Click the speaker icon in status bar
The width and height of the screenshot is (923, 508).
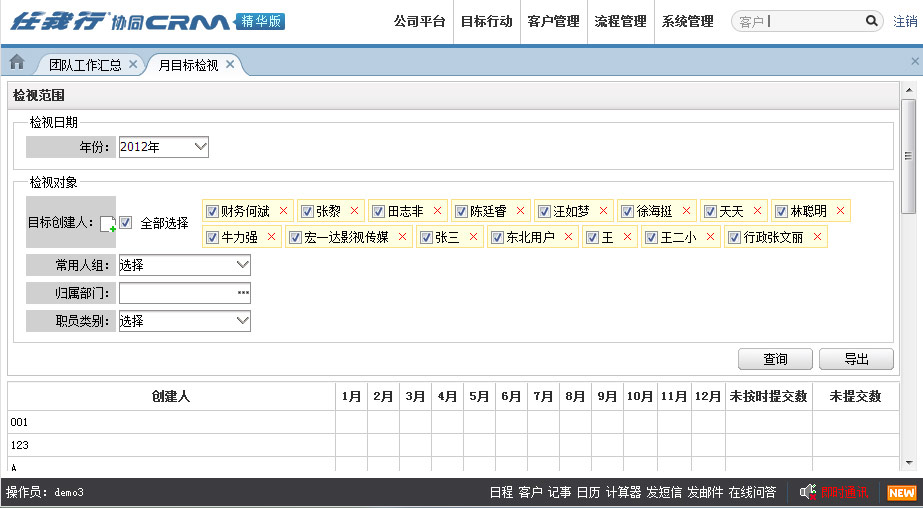coord(808,492)
